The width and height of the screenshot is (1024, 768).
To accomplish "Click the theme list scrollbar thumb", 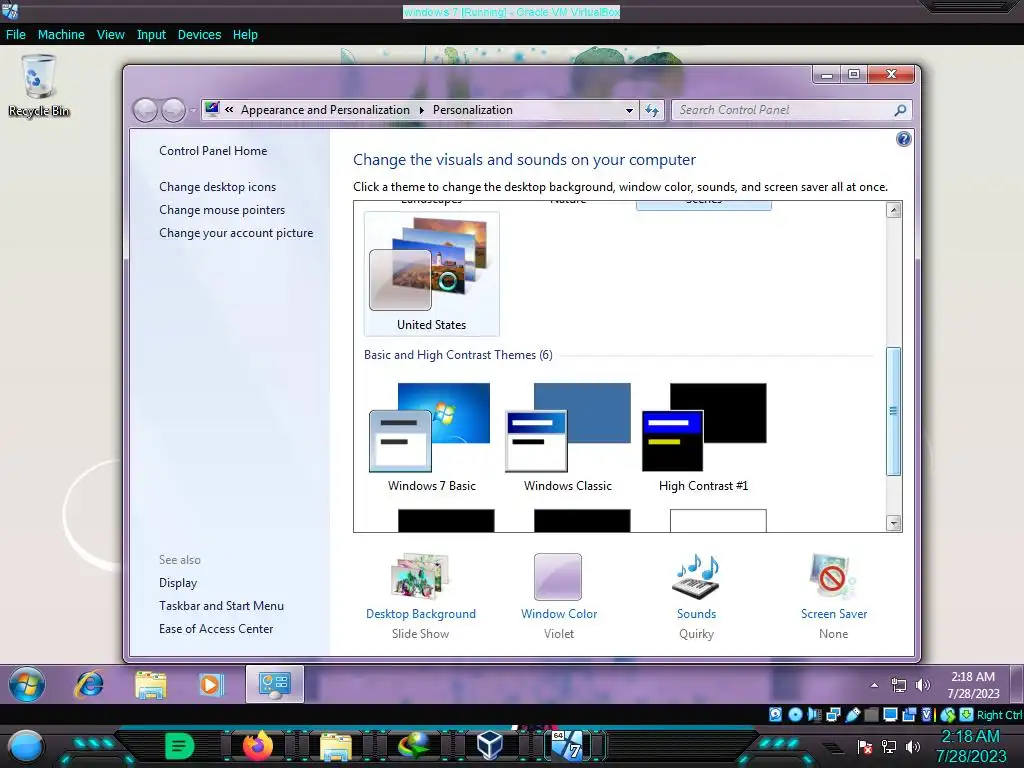I will click(x=893, y=411).
